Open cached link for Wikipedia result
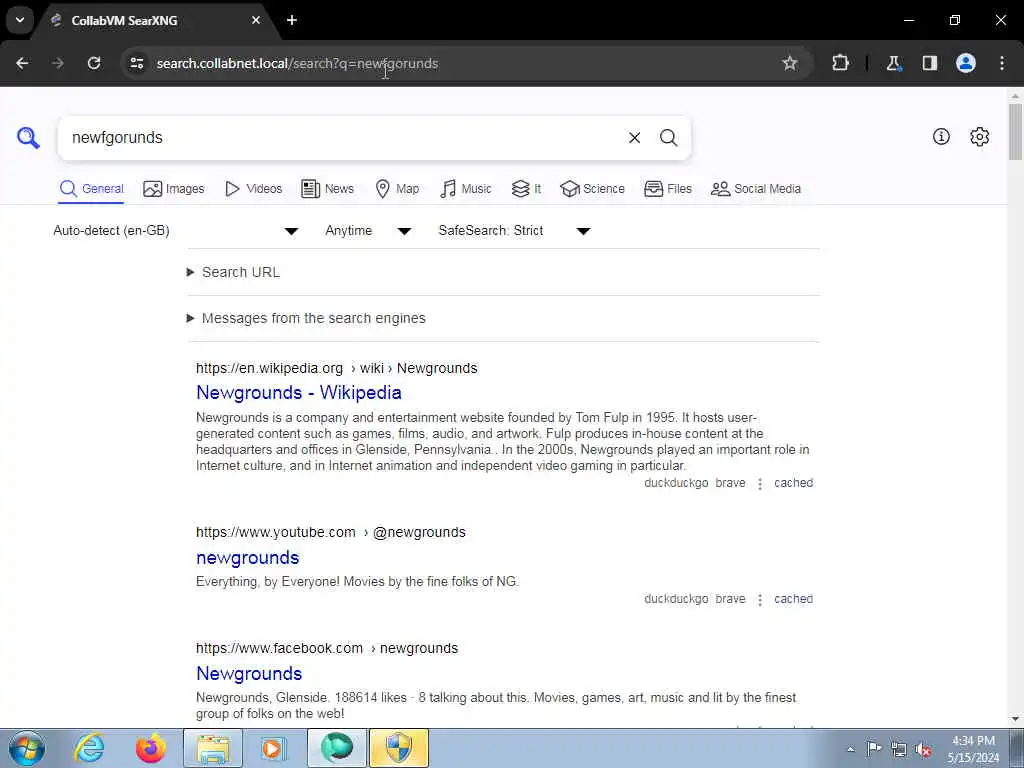1024x768 pixels. coord(793,483)
